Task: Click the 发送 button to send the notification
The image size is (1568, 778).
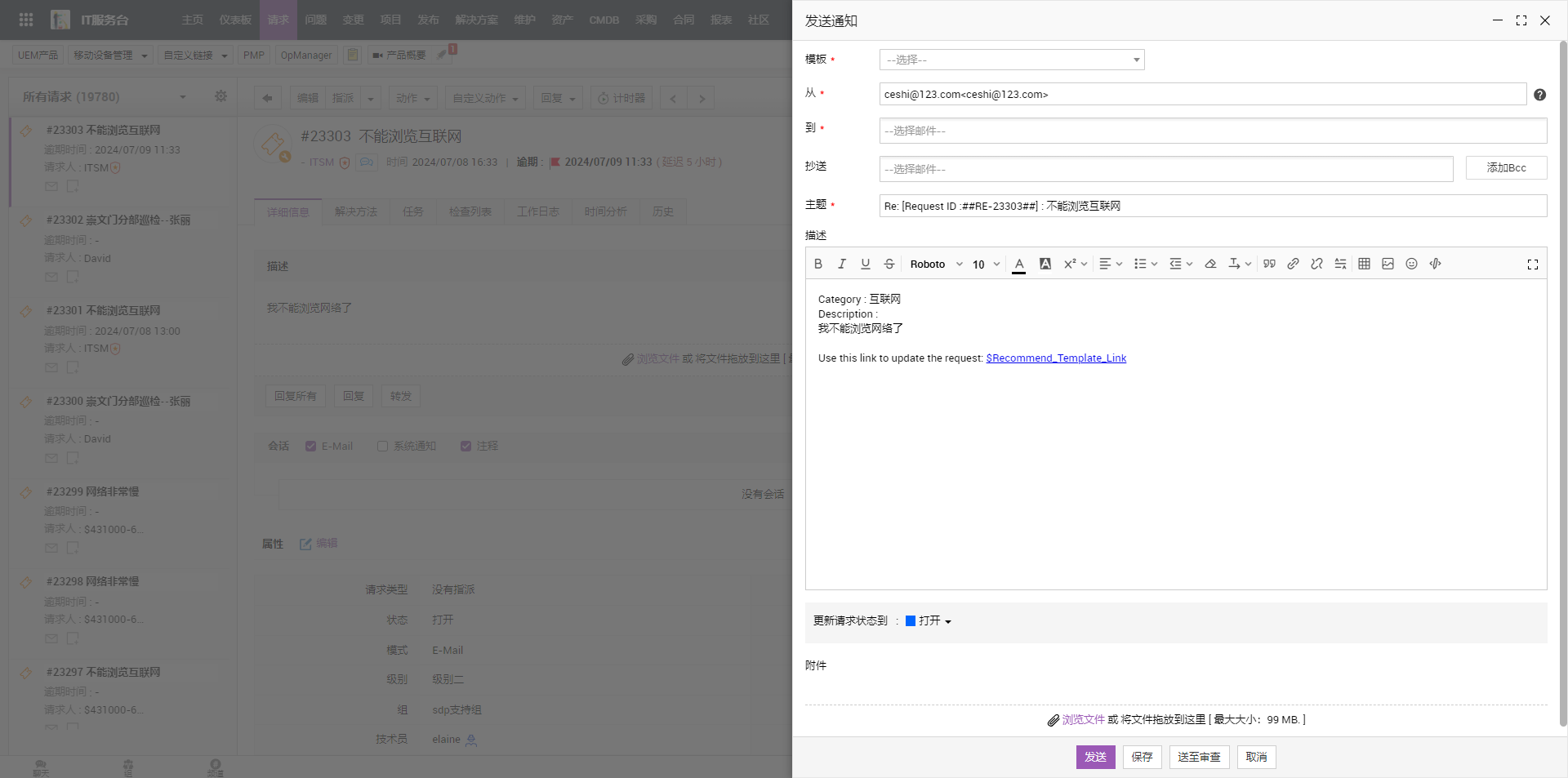Action: (x=1095, y=757)
